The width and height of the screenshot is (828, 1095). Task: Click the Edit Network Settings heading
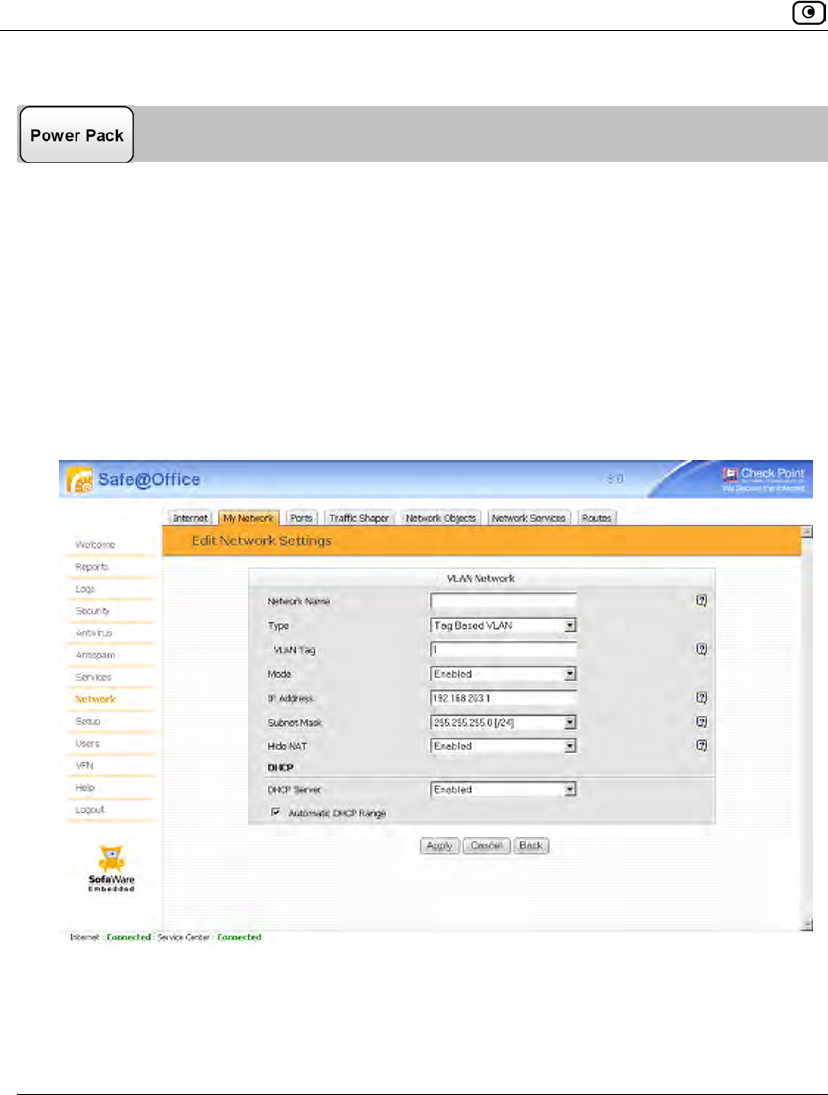pos(262,541)
